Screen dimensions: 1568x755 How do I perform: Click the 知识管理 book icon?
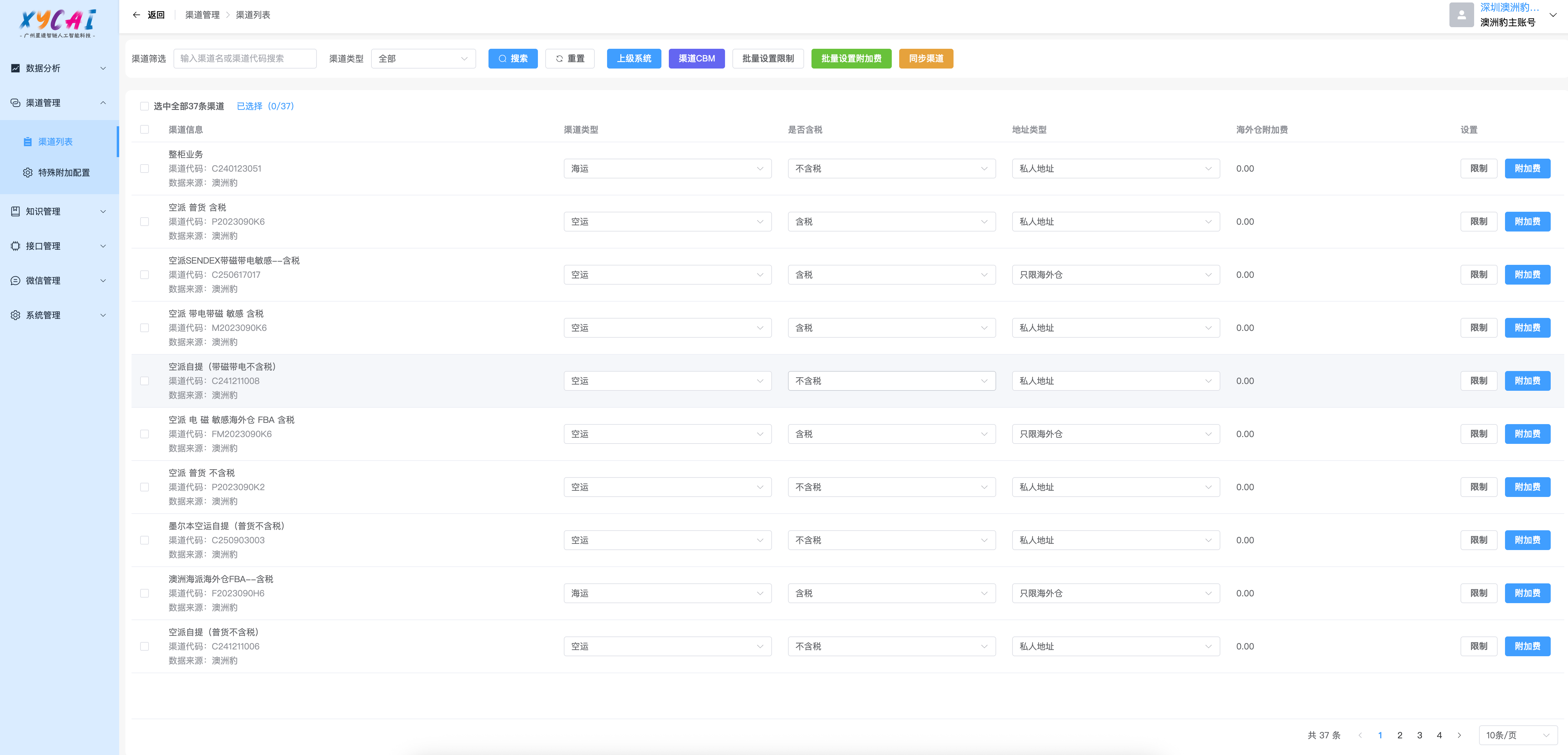pyautogui.click(x=15, y=211)
